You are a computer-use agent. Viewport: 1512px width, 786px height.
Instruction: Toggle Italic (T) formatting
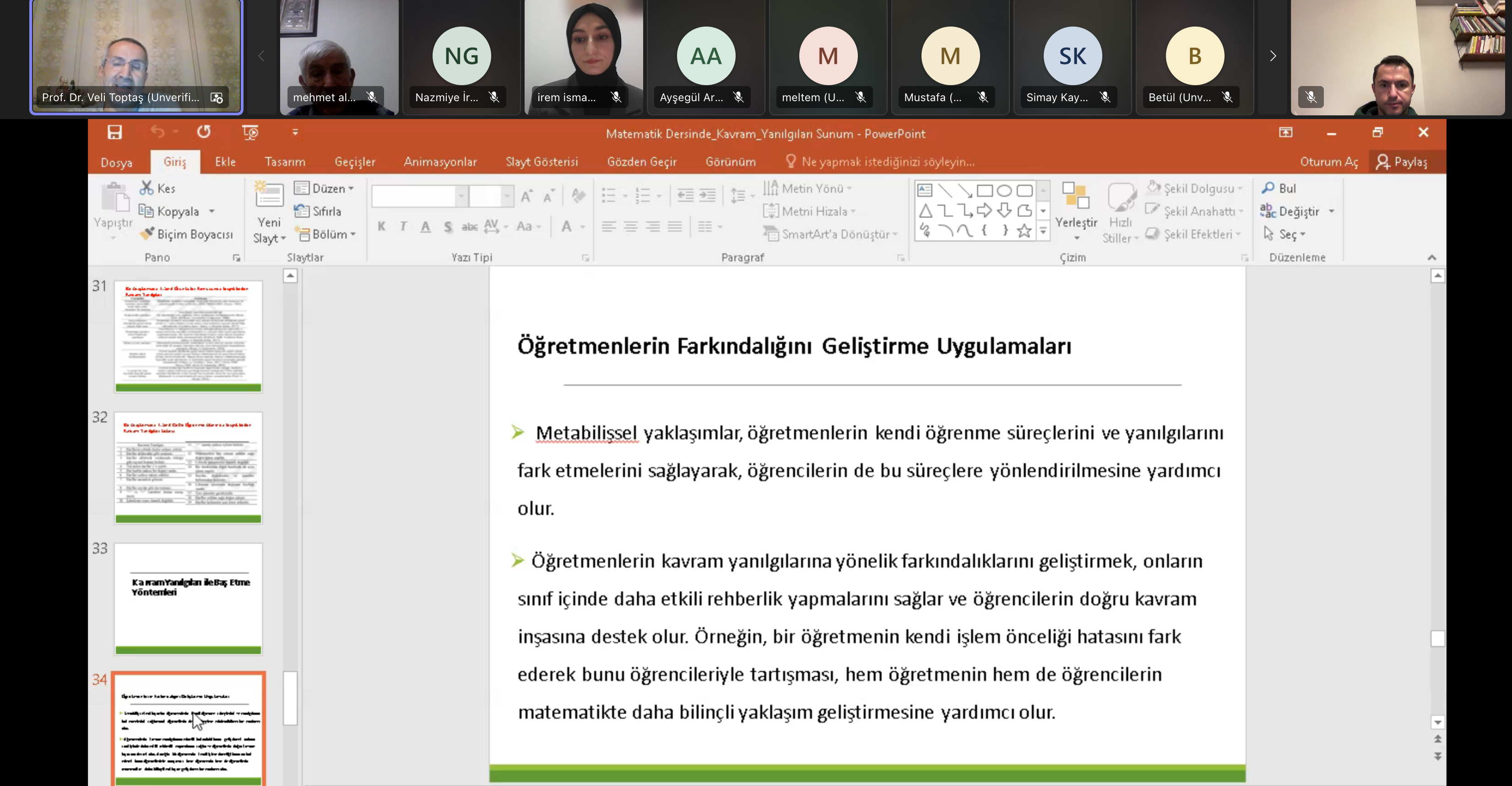click(403, 227)
